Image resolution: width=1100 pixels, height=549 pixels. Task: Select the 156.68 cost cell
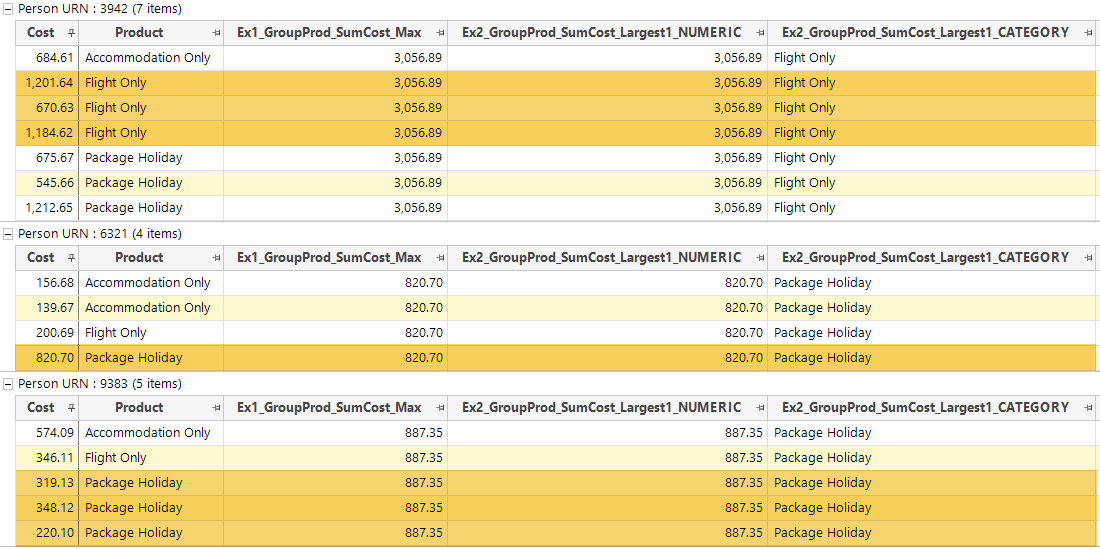pyautogui.click(x=47, y=283)
